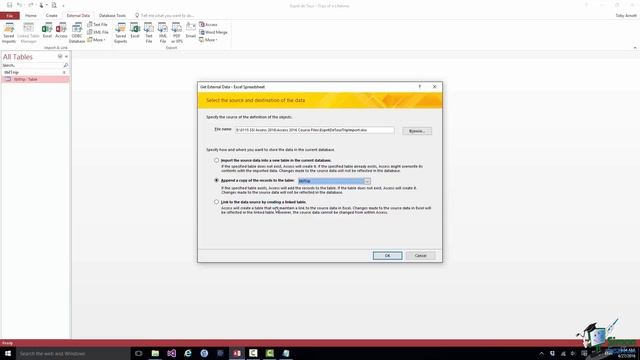Open Visual Studio from the taskbar
Image resolution: width=640 pixels, height=360 pixels.
click(x=171, y=353)
